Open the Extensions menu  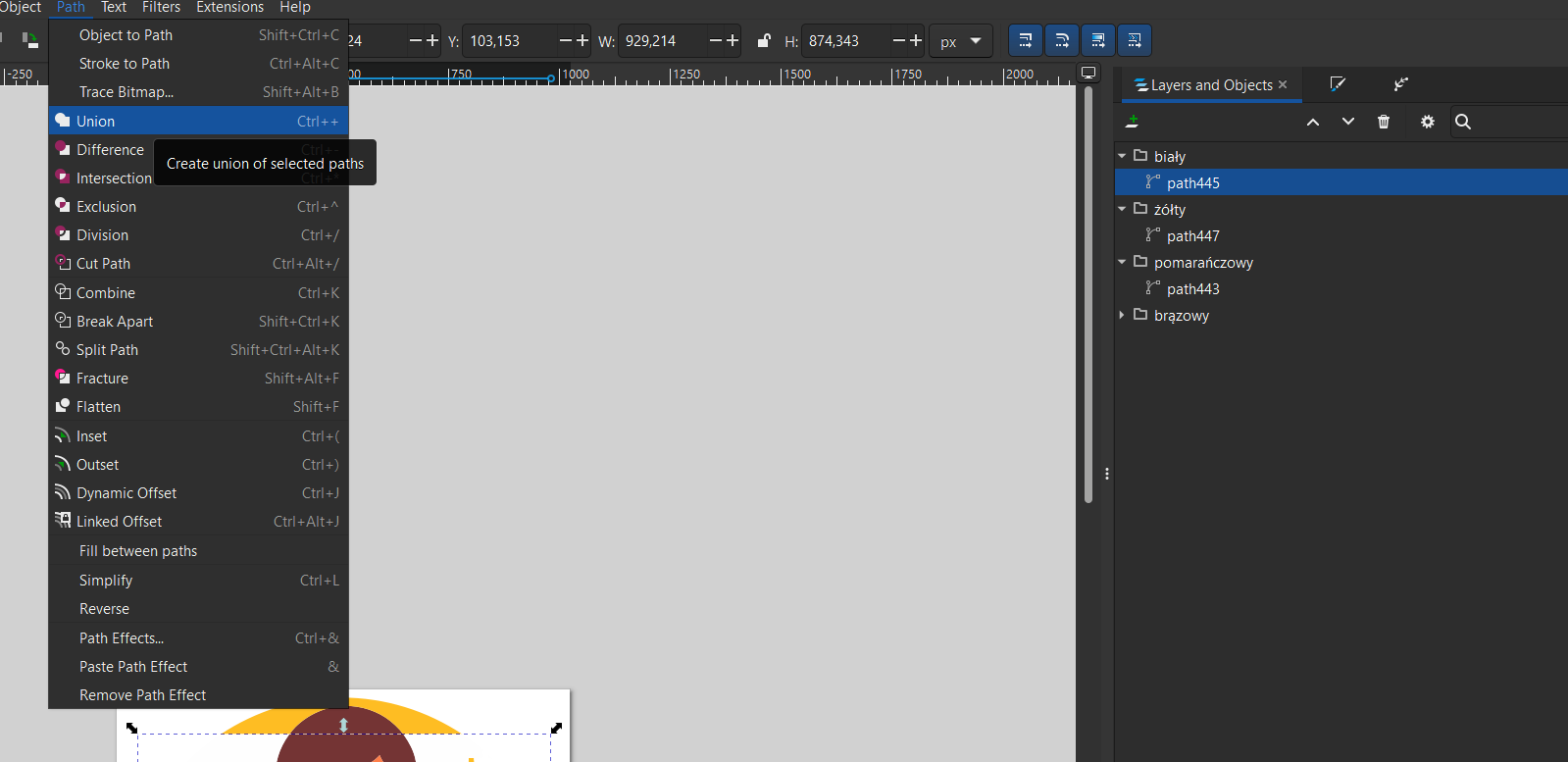(229, 7)
